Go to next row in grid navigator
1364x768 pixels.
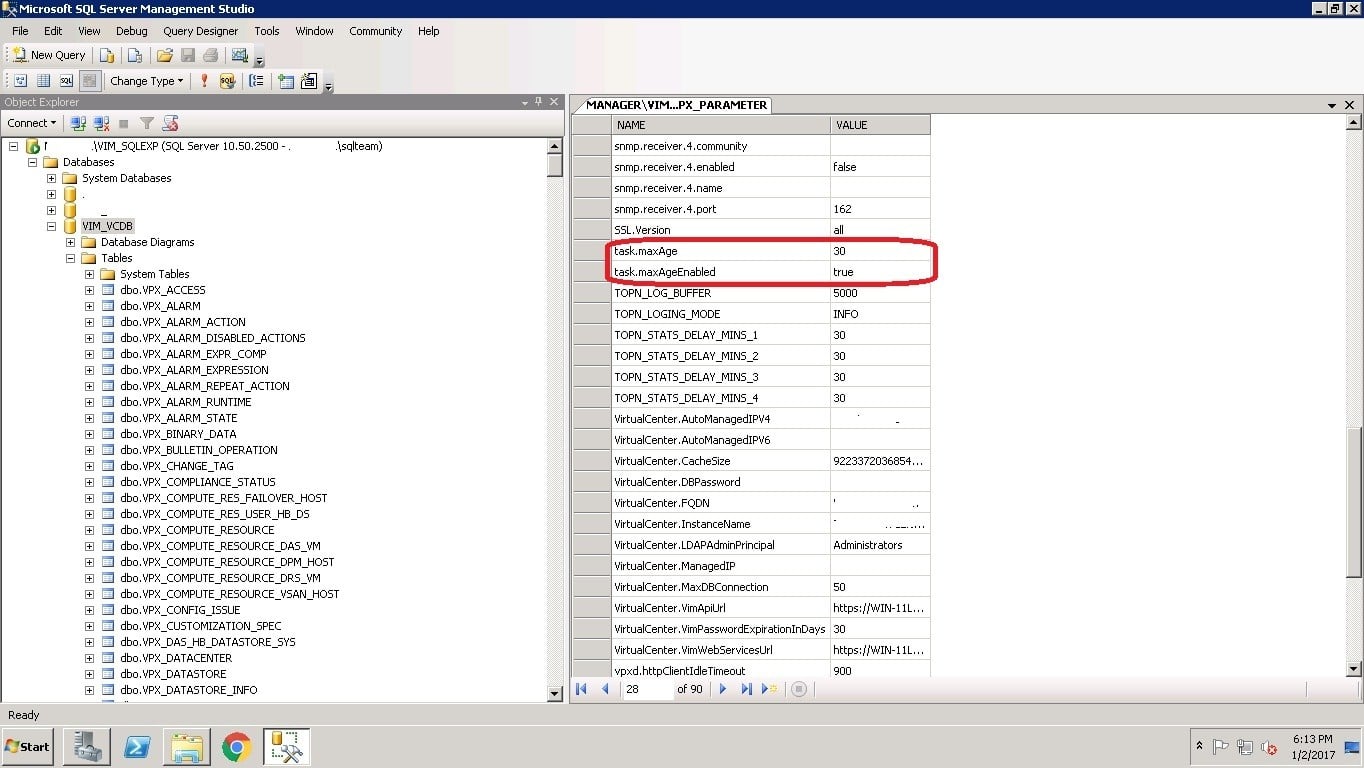pyautogui.click(x=722, y=689)
